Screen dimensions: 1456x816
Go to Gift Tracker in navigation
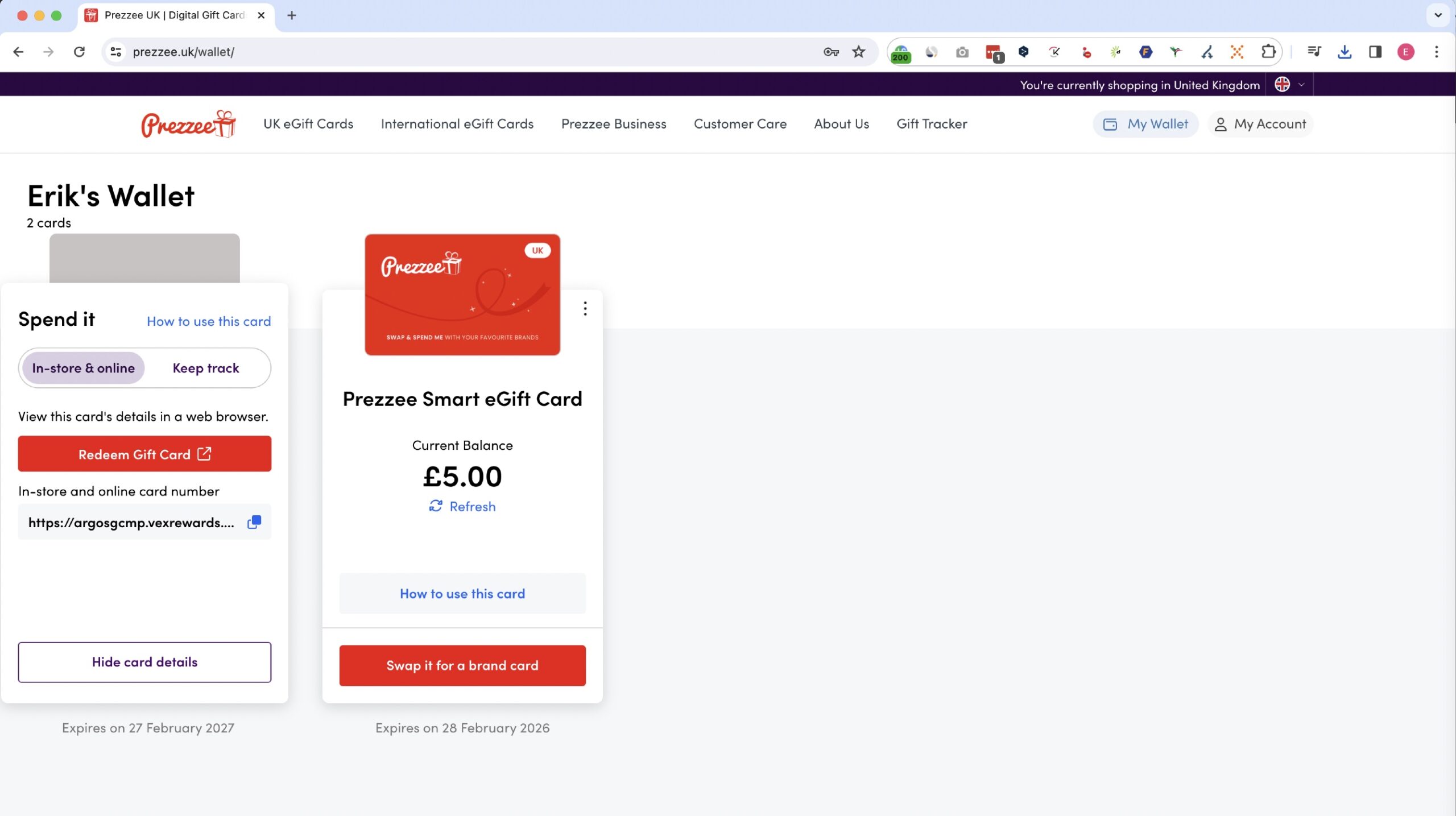point(932,124)
